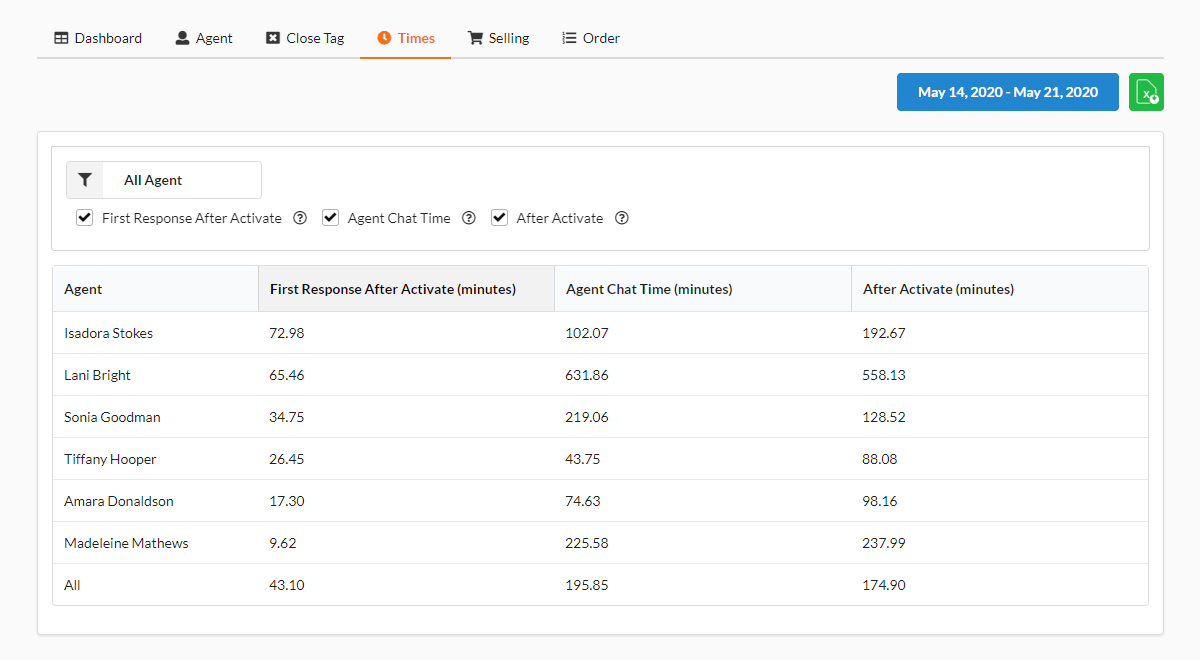Click Lani Bright's after activate value 558.13
1200x660 pixels.
(884, 375)
